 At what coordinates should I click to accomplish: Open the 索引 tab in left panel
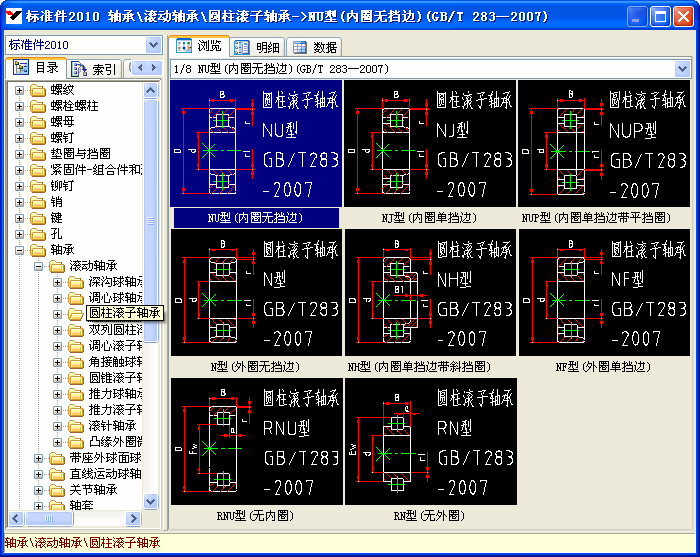point(94,69)
